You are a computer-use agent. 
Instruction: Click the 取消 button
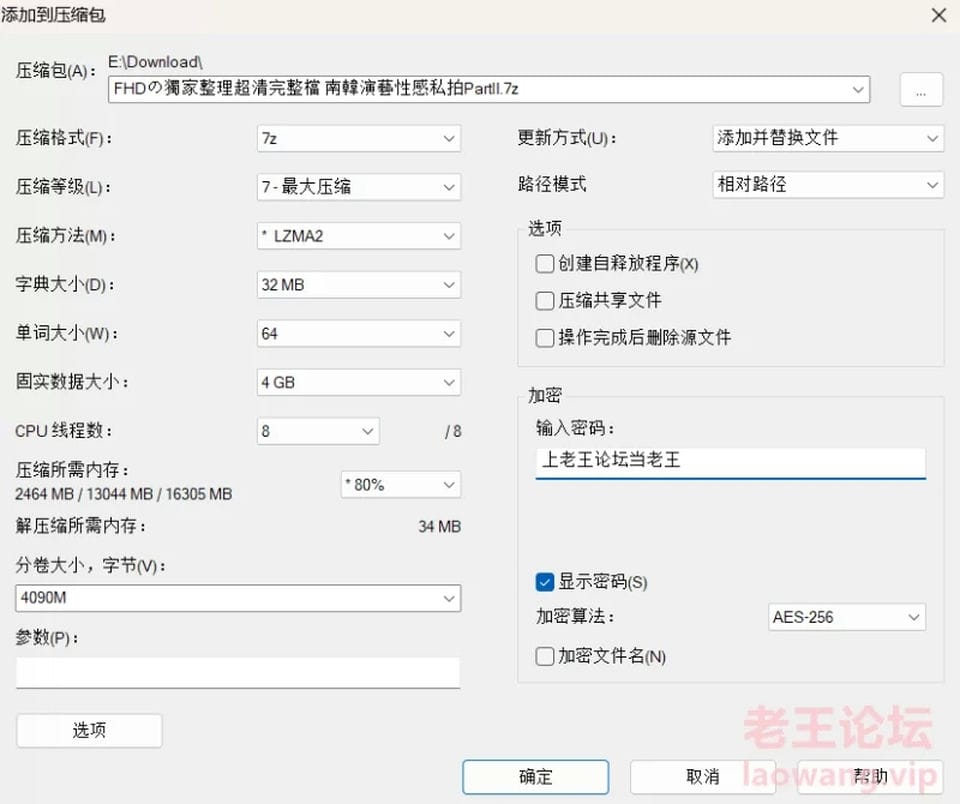[x=703, y=776]
